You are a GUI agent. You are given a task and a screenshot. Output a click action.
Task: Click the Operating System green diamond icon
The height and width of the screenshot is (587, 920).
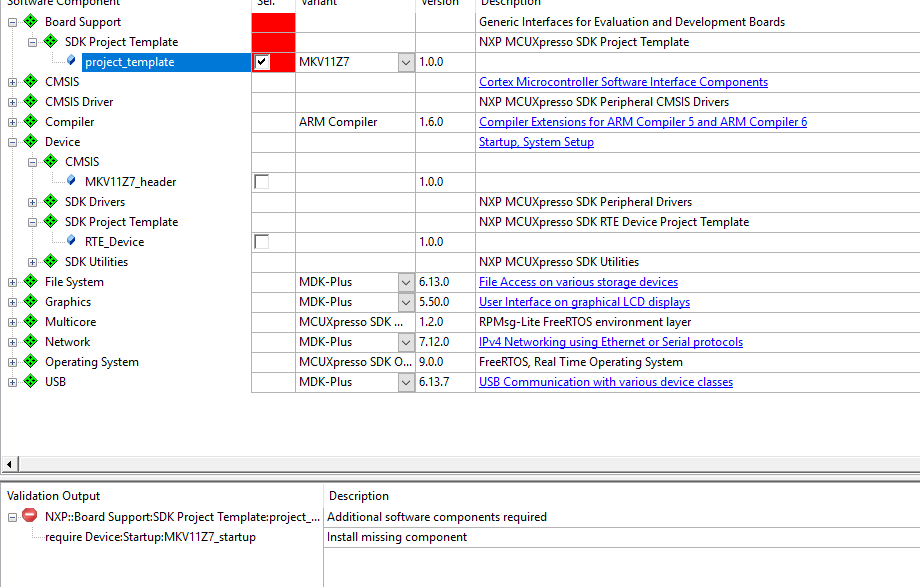click(x=31, y=362)
